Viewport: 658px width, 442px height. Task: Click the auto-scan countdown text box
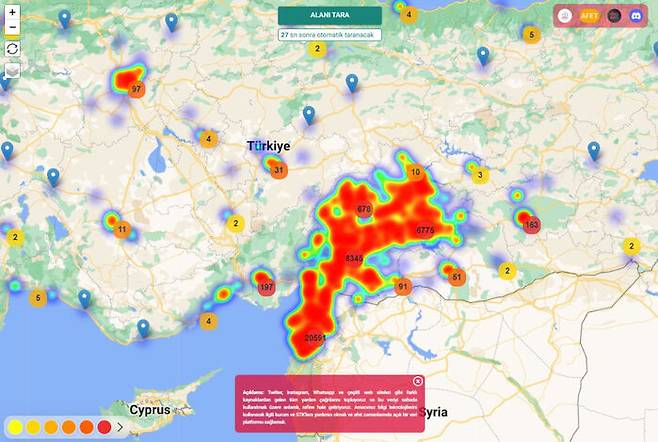(329, 34)
